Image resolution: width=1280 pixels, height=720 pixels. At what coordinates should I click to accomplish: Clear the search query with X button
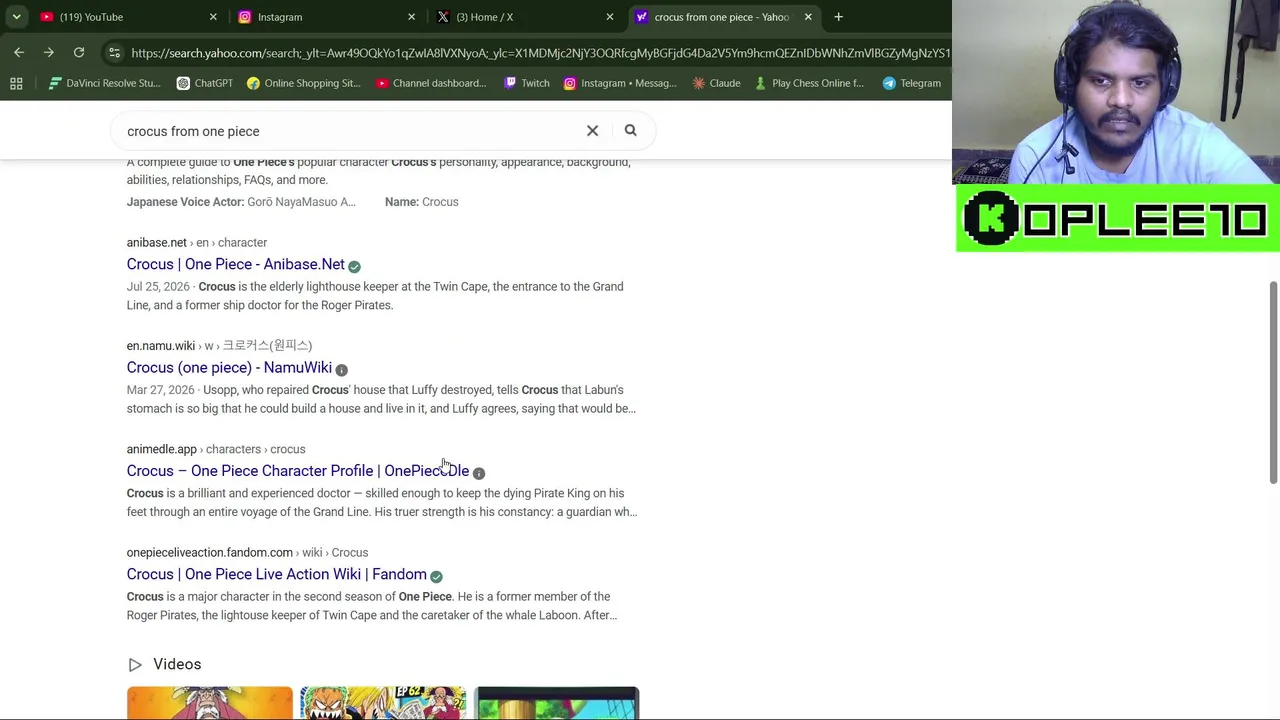pyautogui.click(x=592, y=130)
